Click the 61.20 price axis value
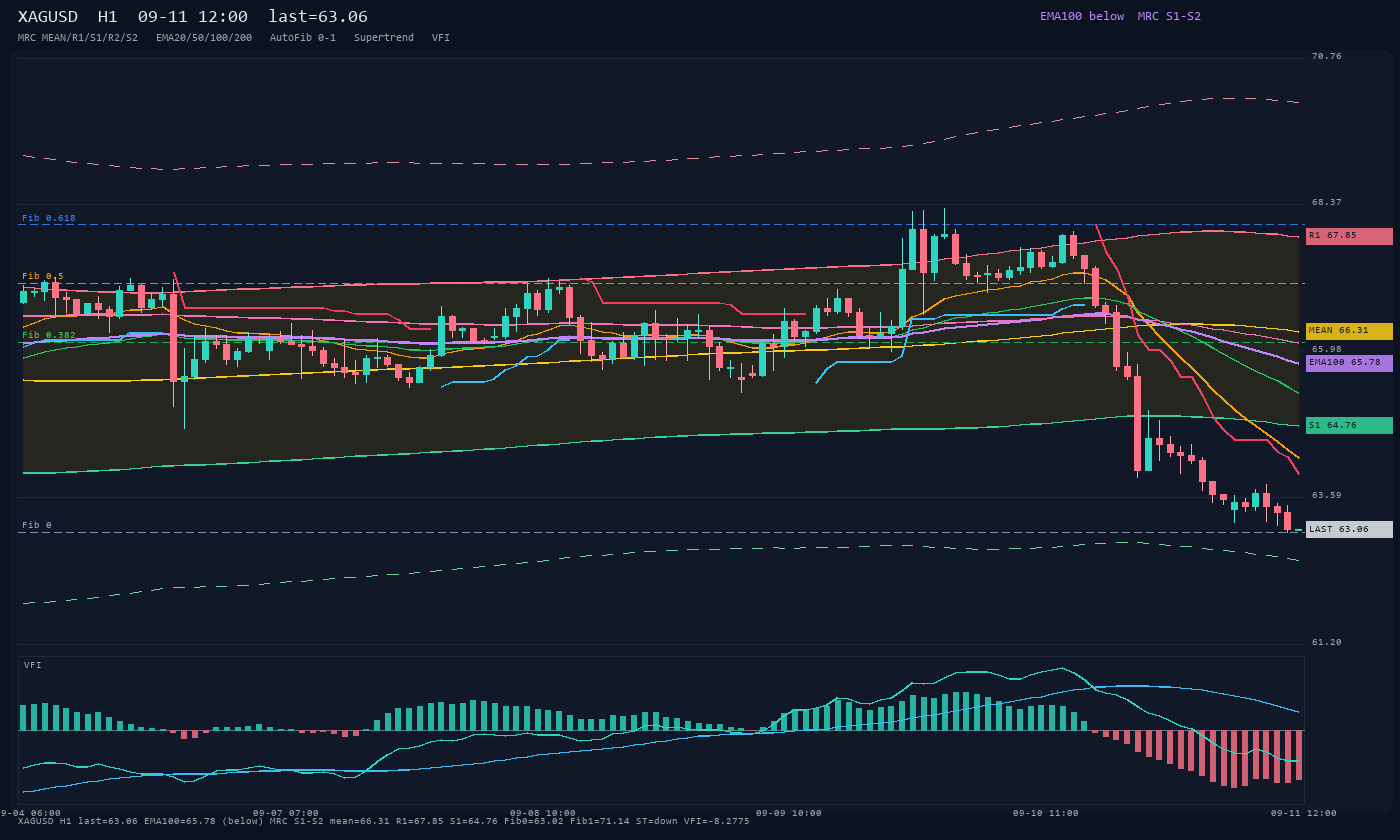 click(1327, 642)
